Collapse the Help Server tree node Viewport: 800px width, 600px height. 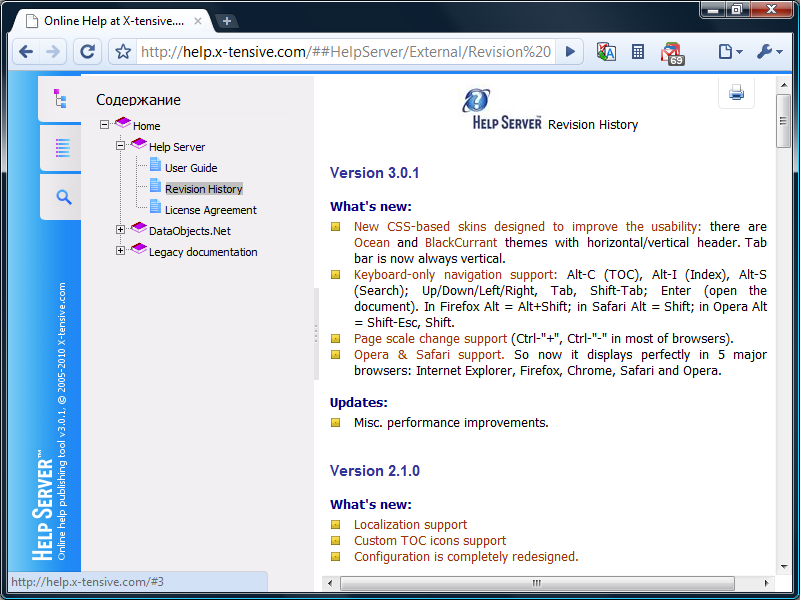pyautogui.click(x=120, y=145)
